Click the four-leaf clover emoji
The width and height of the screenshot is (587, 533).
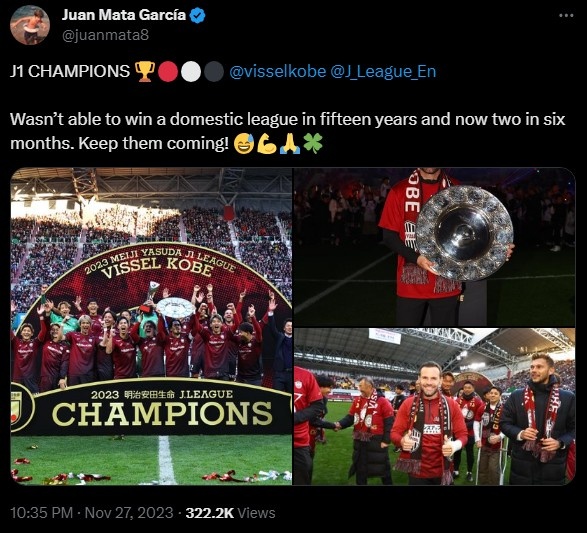click(x=313, y=144)
